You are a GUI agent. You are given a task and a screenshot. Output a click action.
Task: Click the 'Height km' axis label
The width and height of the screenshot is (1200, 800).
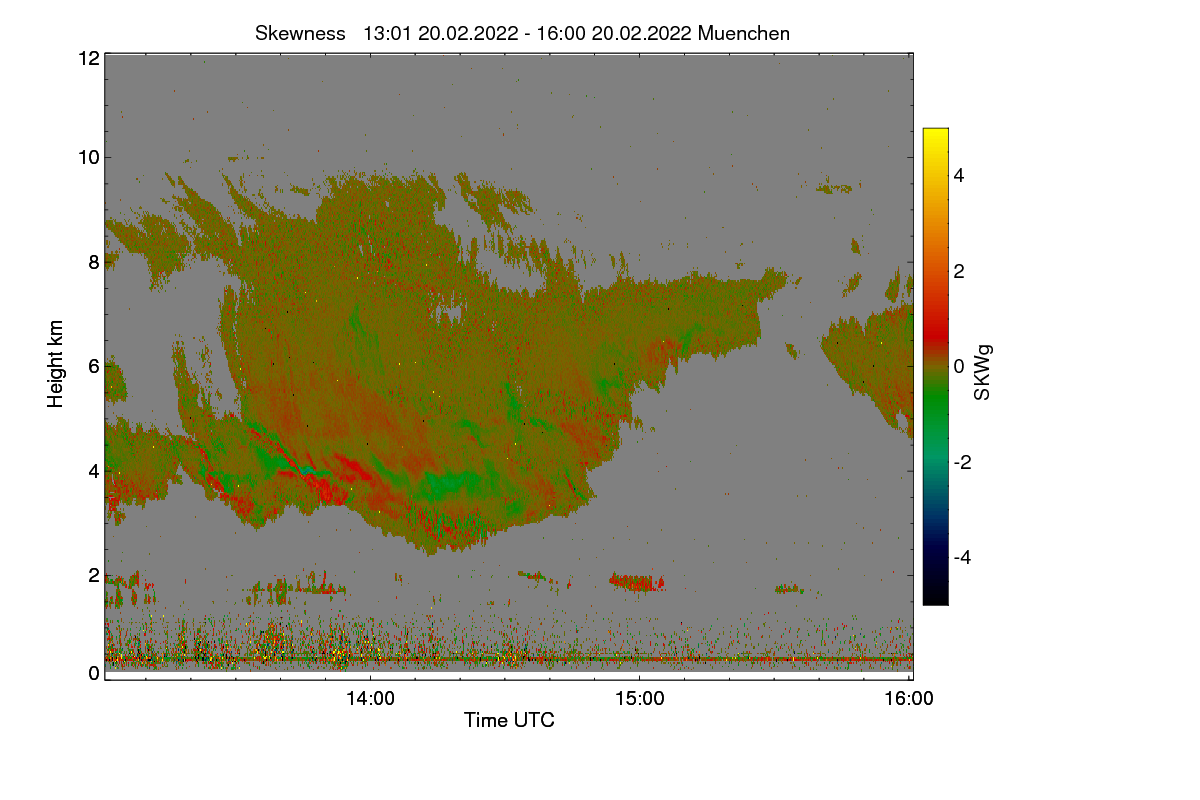point(56,364)
